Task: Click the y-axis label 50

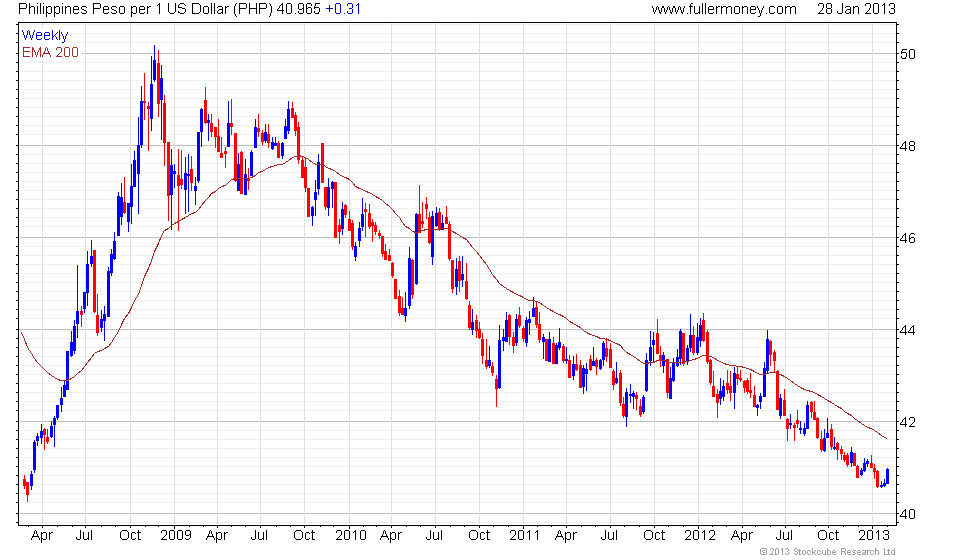Action: click(x=908, y=54)
